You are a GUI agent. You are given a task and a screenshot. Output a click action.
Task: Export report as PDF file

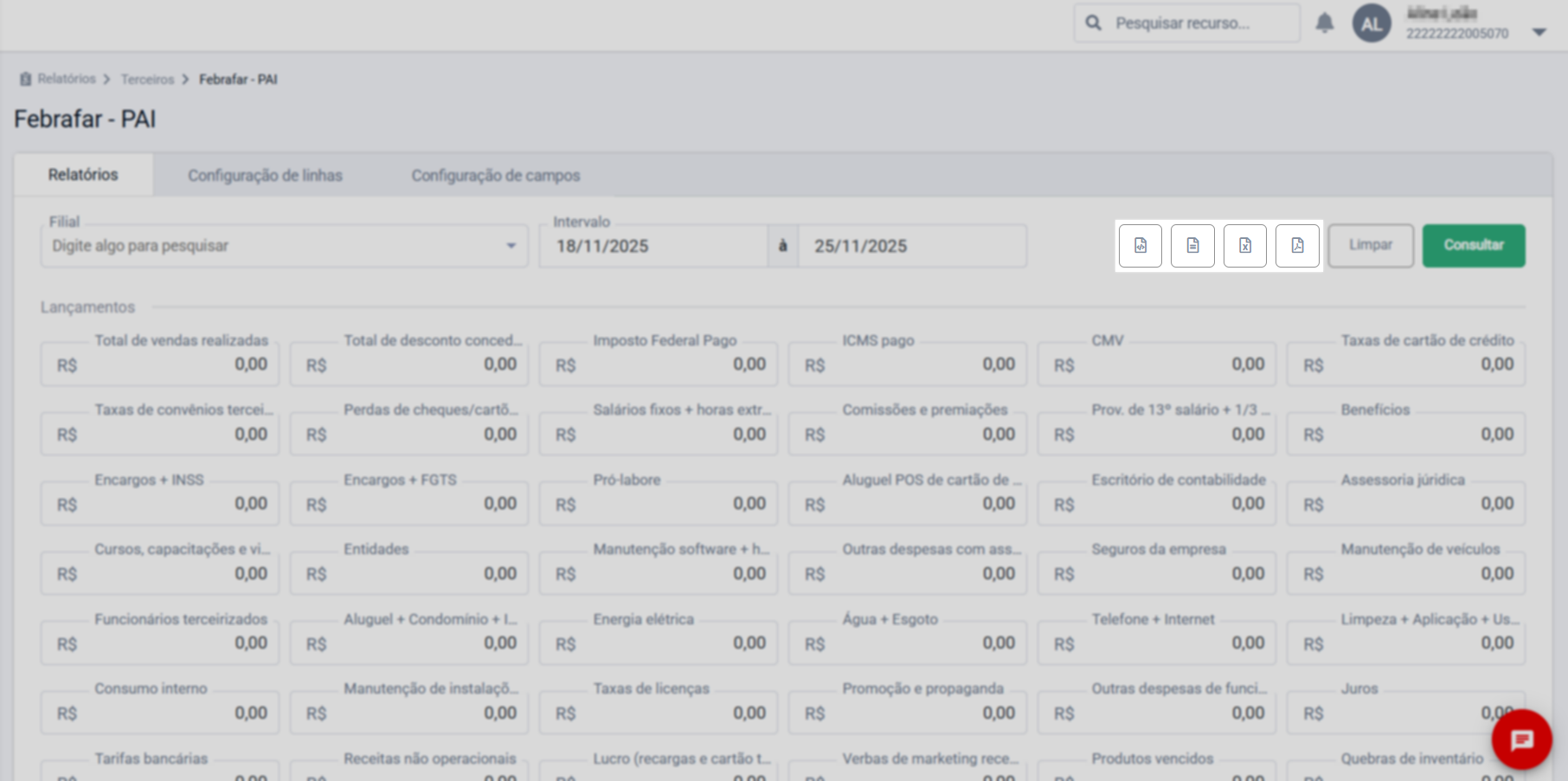pos(1297,246)
